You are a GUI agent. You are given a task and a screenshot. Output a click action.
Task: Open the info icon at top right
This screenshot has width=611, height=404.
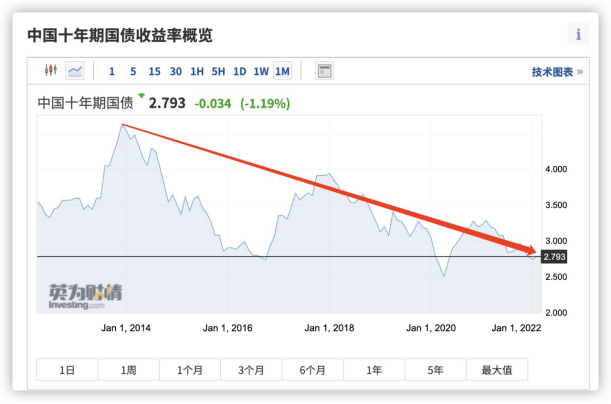[579, 34]
